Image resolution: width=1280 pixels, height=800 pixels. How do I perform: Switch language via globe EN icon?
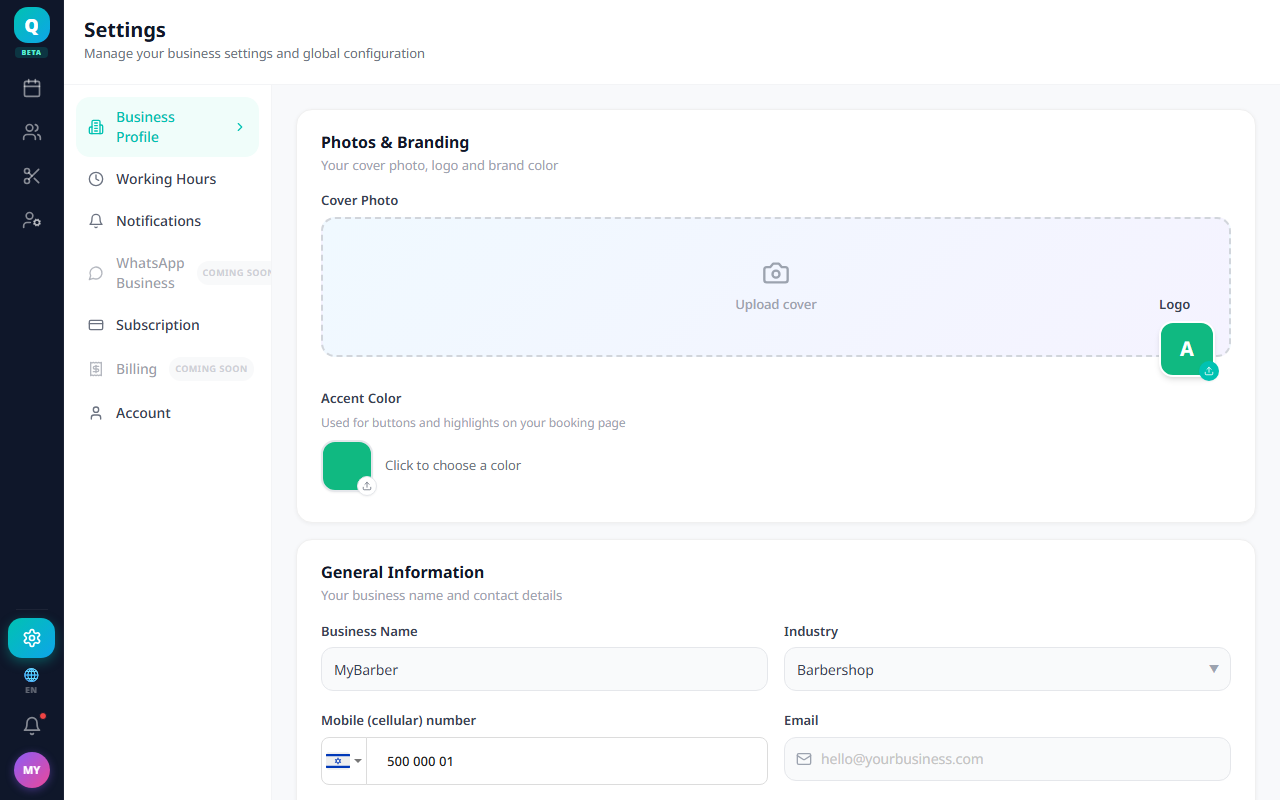tap(31, 681)
